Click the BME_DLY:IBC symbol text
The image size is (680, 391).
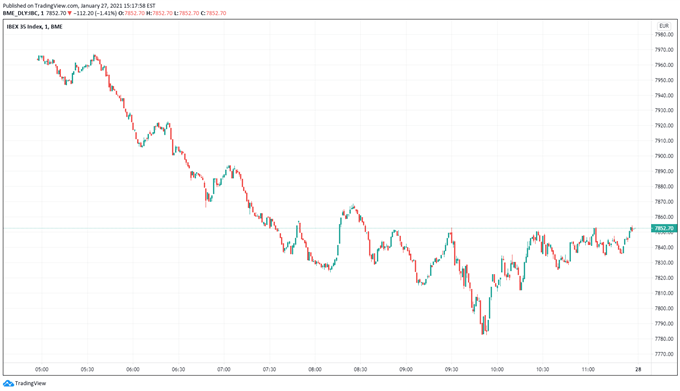pyautogui.click(x=20, y=13)
